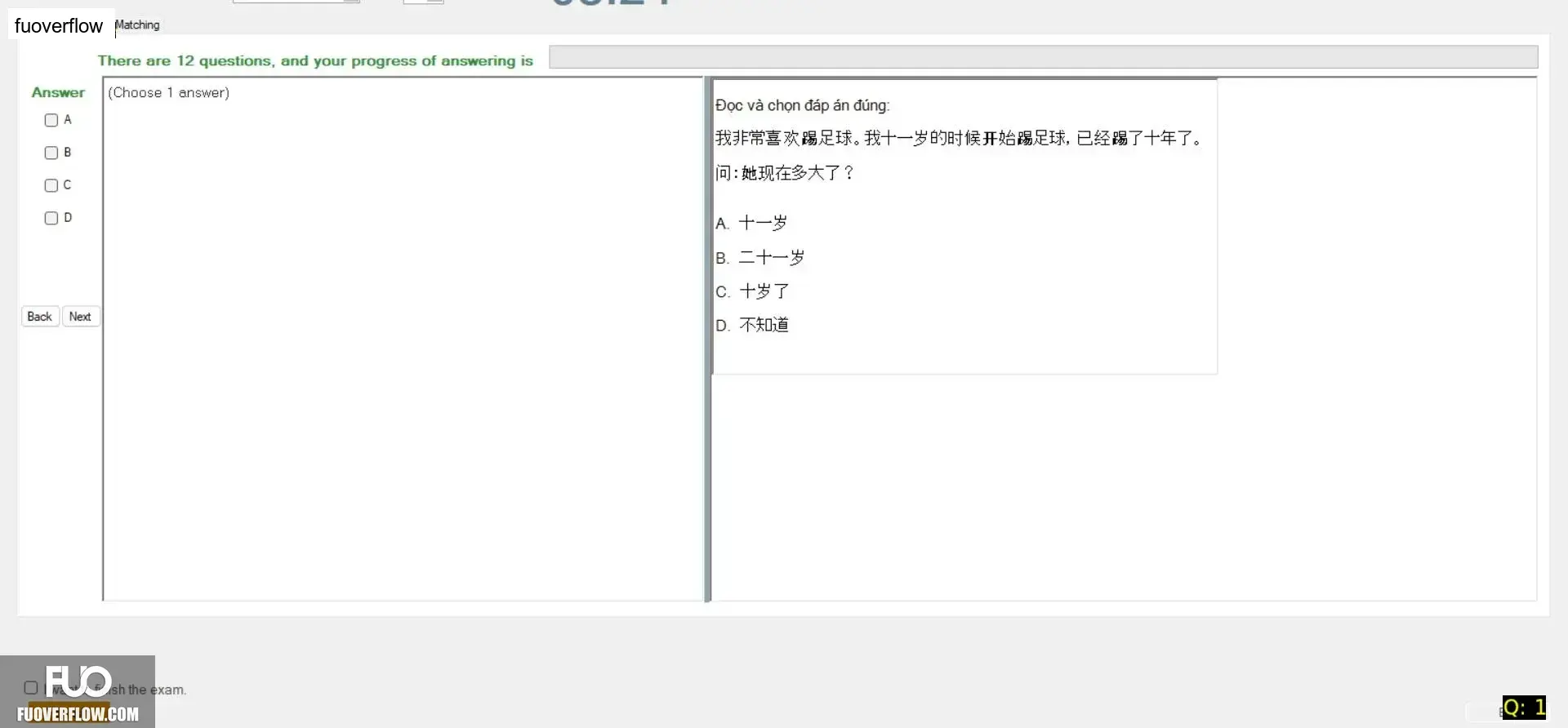The height and width of the screenshot is (728, 1568).
Task: Click the answering progress bar
Action: [x=1043, y=57]
